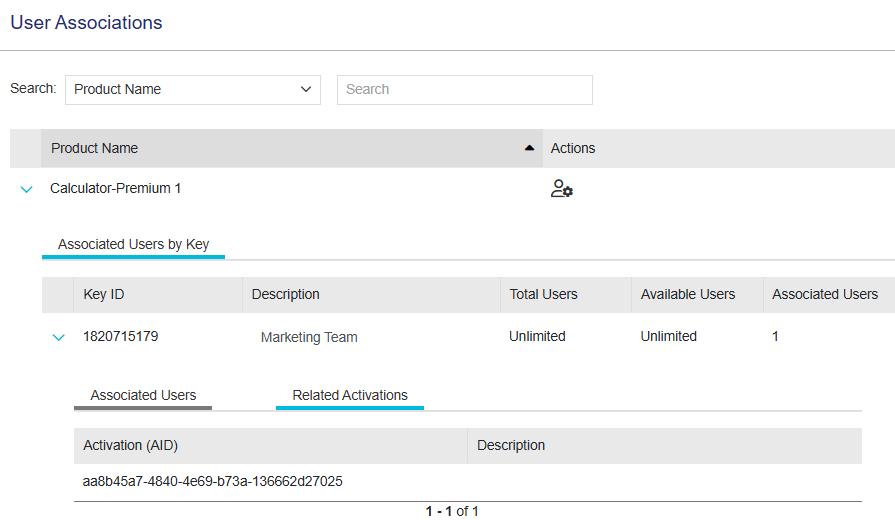Click the Calculator-Premium 1 product name
The height and width of the screenshot is (520, 895).
click(x=116, y=188)
